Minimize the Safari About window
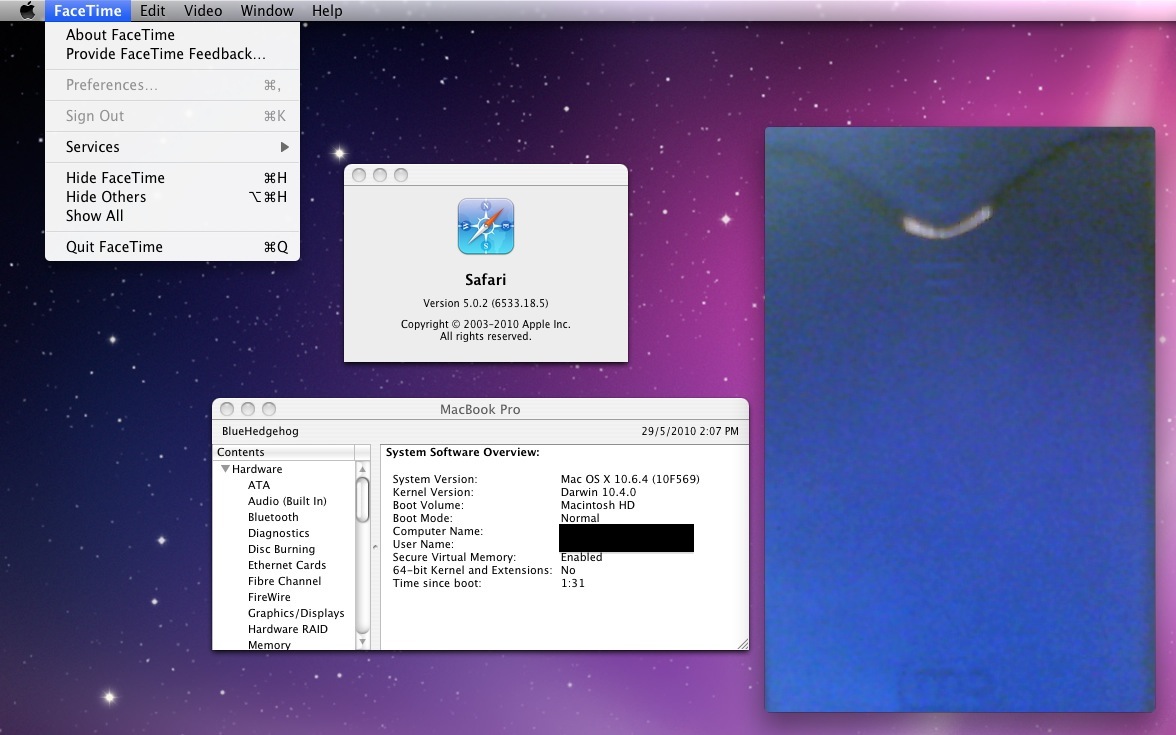Viewport: 1176px width, 735px height. click(380, 175)
